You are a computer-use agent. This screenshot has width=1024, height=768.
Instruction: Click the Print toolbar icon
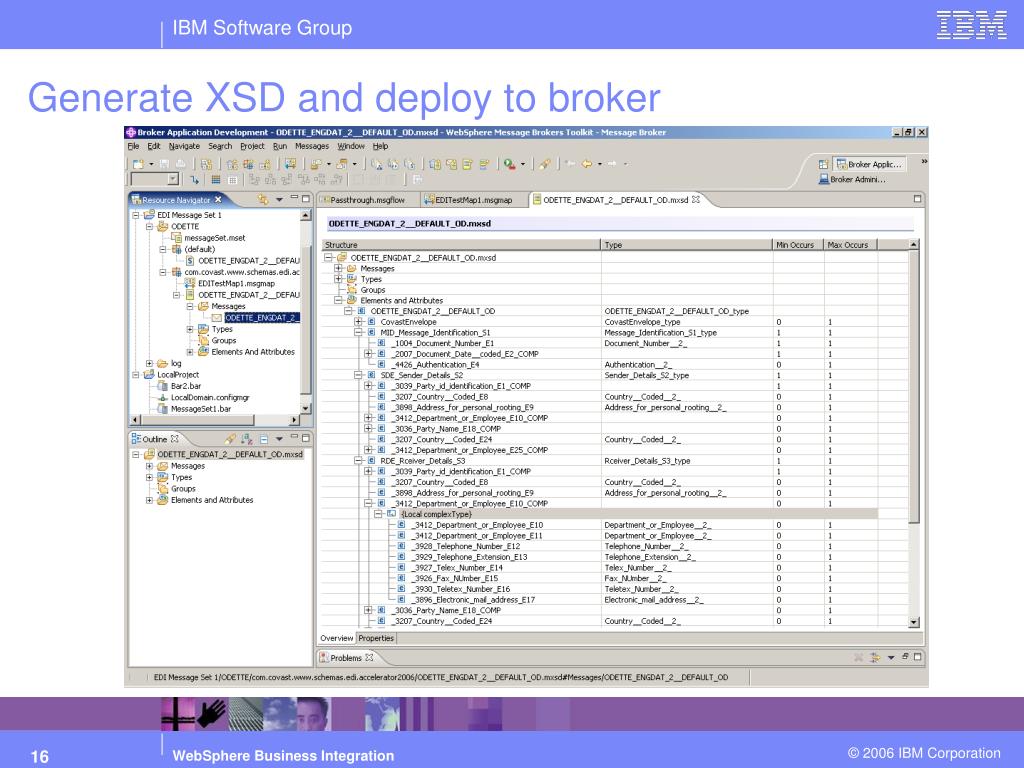coord(180,164)
